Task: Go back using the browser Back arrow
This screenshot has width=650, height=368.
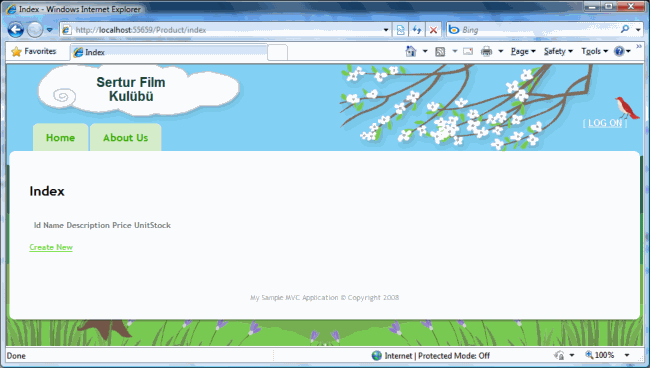Action: [16, 30]
